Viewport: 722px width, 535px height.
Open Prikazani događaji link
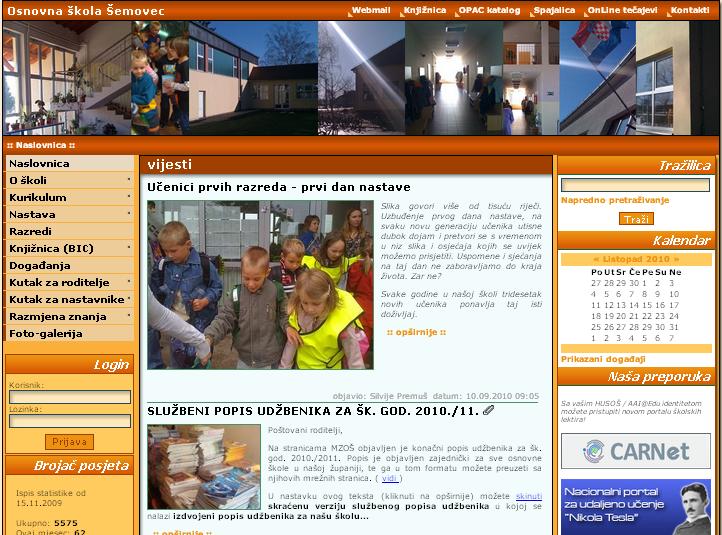[x=603, y=359]
